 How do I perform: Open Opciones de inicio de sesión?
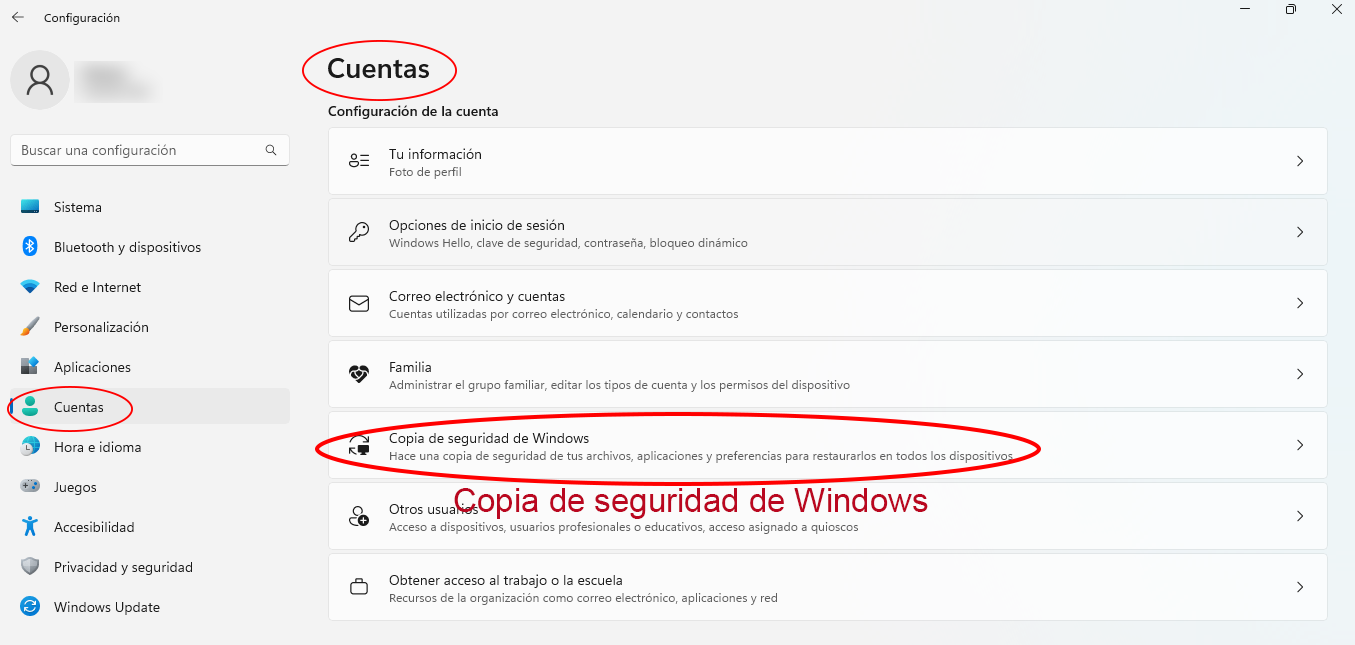pyautogui.click(x=828, y=232)
